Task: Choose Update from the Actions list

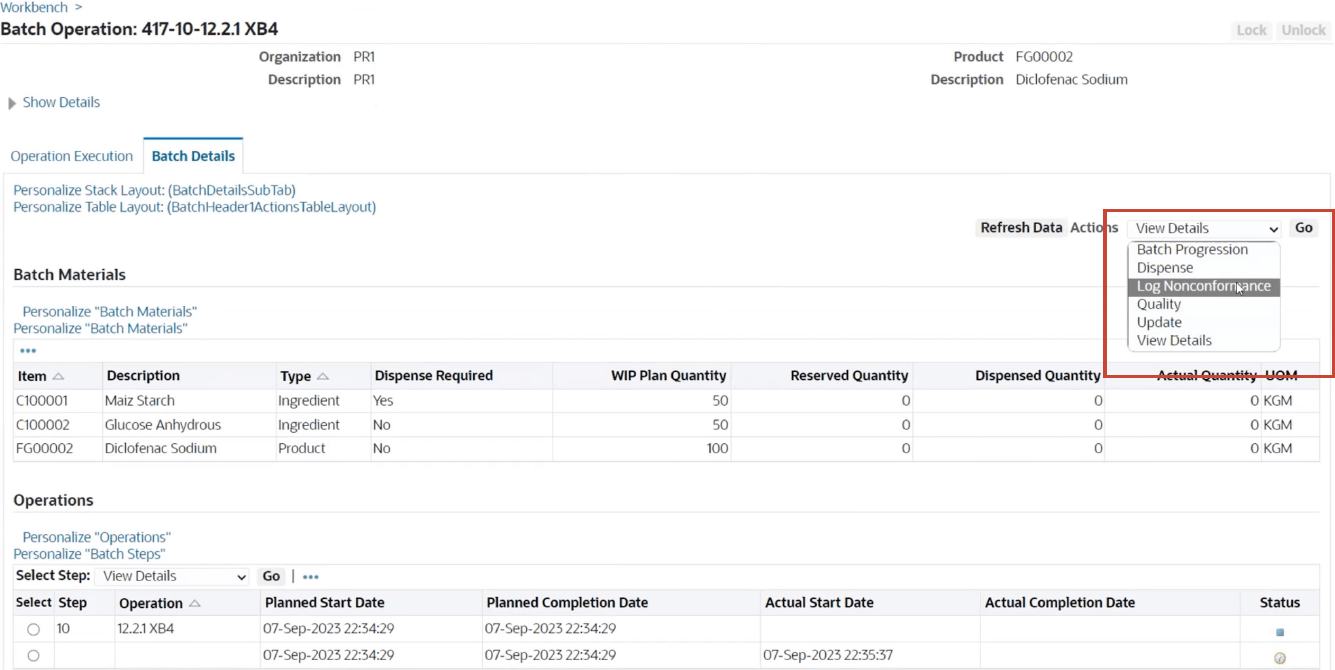Action: 1204,322
